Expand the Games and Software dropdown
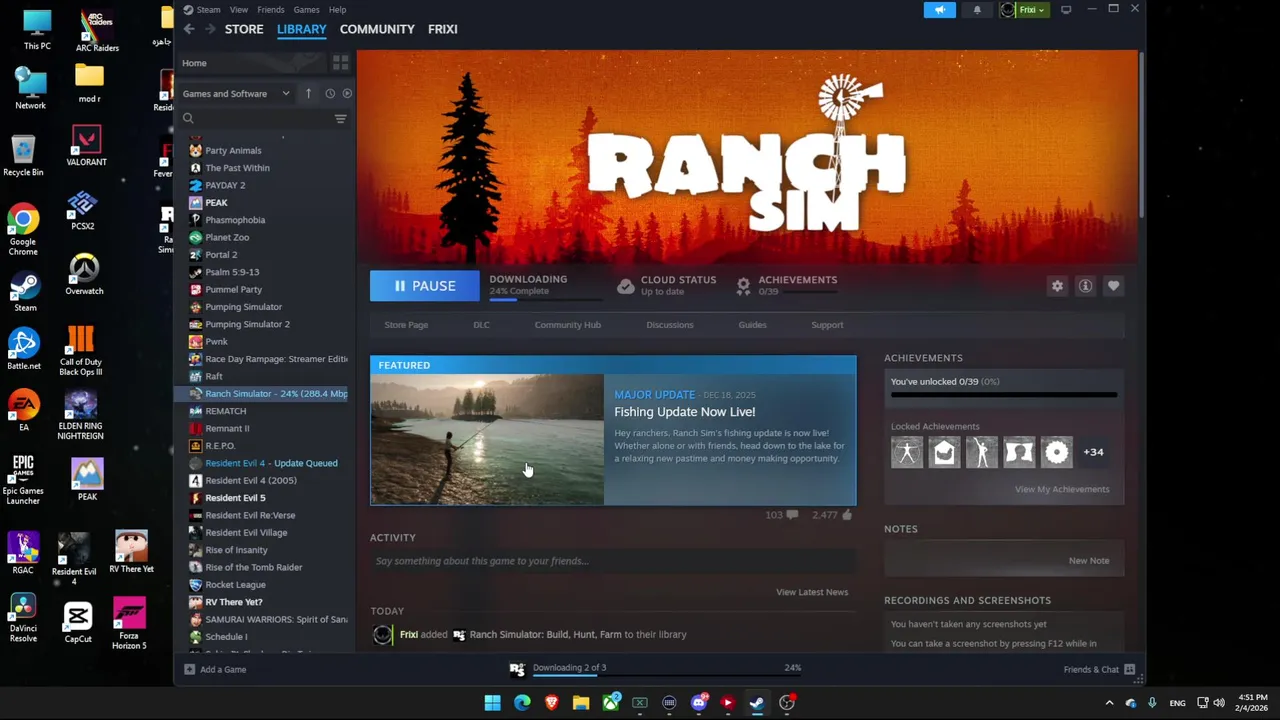Viewport: 1280px width, 720px height. pos(236,93)
